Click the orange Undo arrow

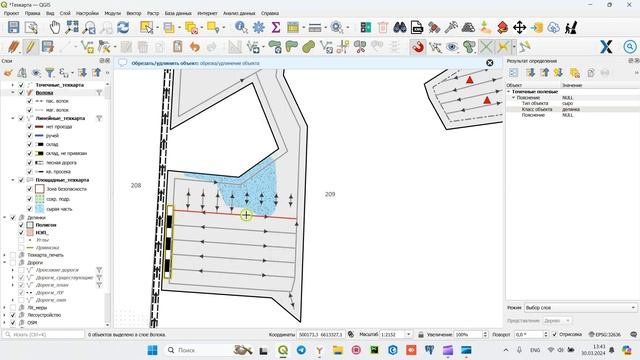(195, 47)
